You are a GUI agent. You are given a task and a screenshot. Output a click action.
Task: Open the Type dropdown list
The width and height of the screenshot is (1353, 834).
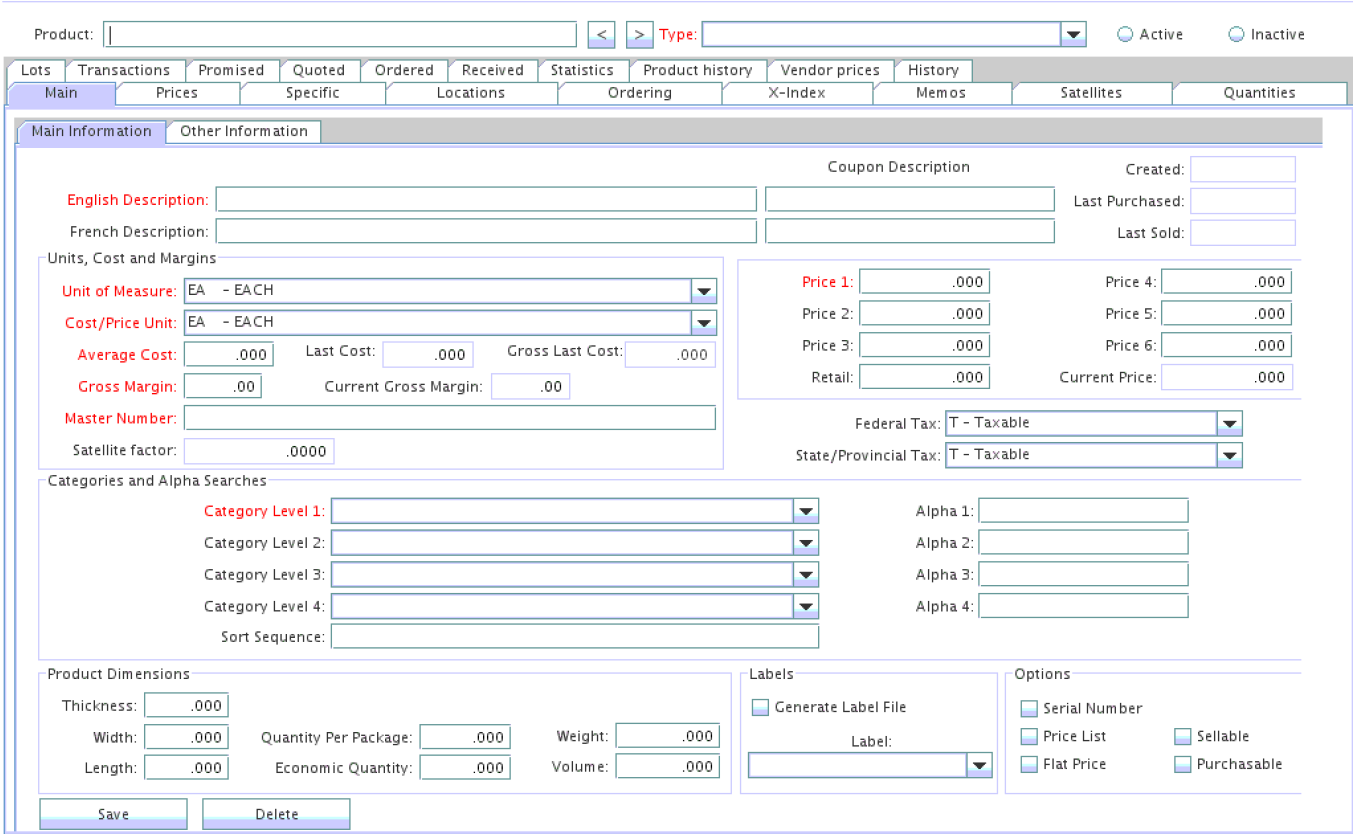pos(1073,35)
